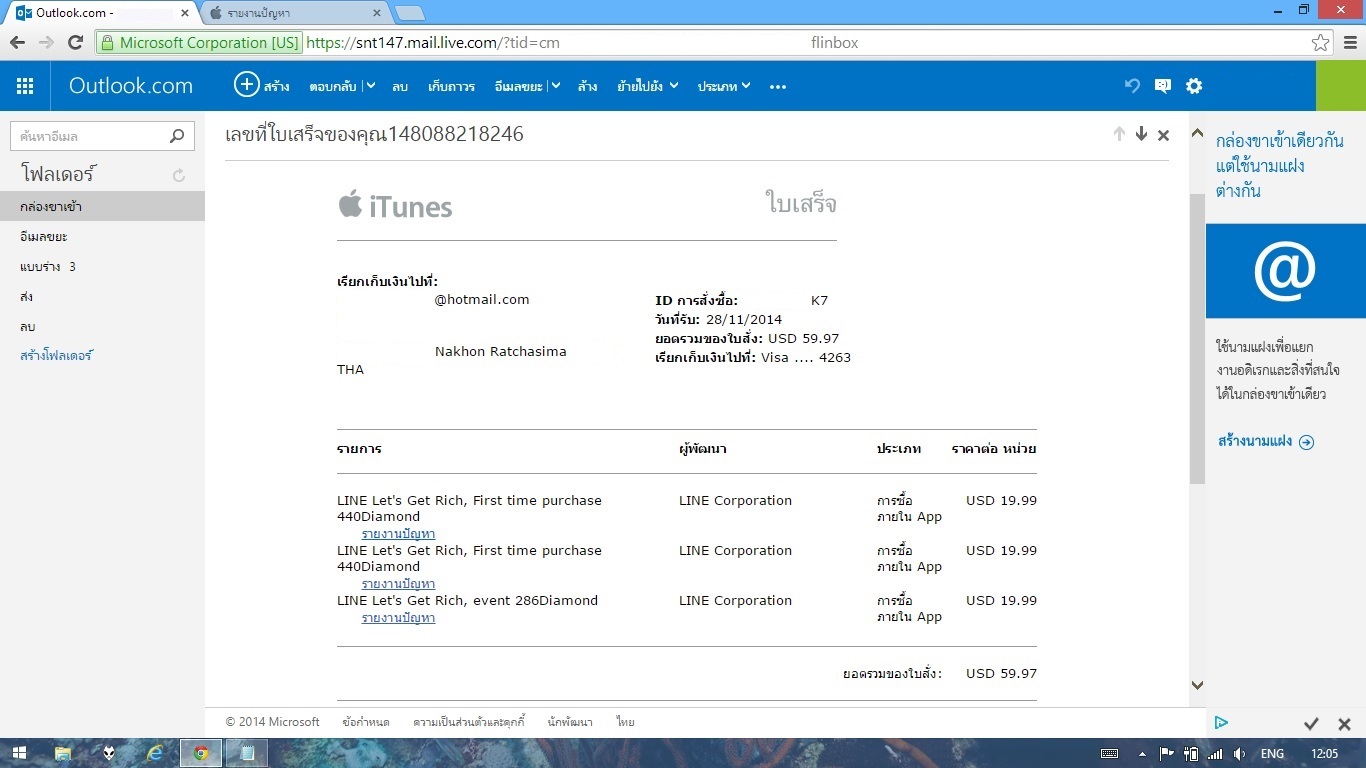Image resolution: width=1366 pixels, height=768 pixels.
Task: Click สร้างนามแฝง create alias link
Action: pyautogui.click(x=1265, y=441)
